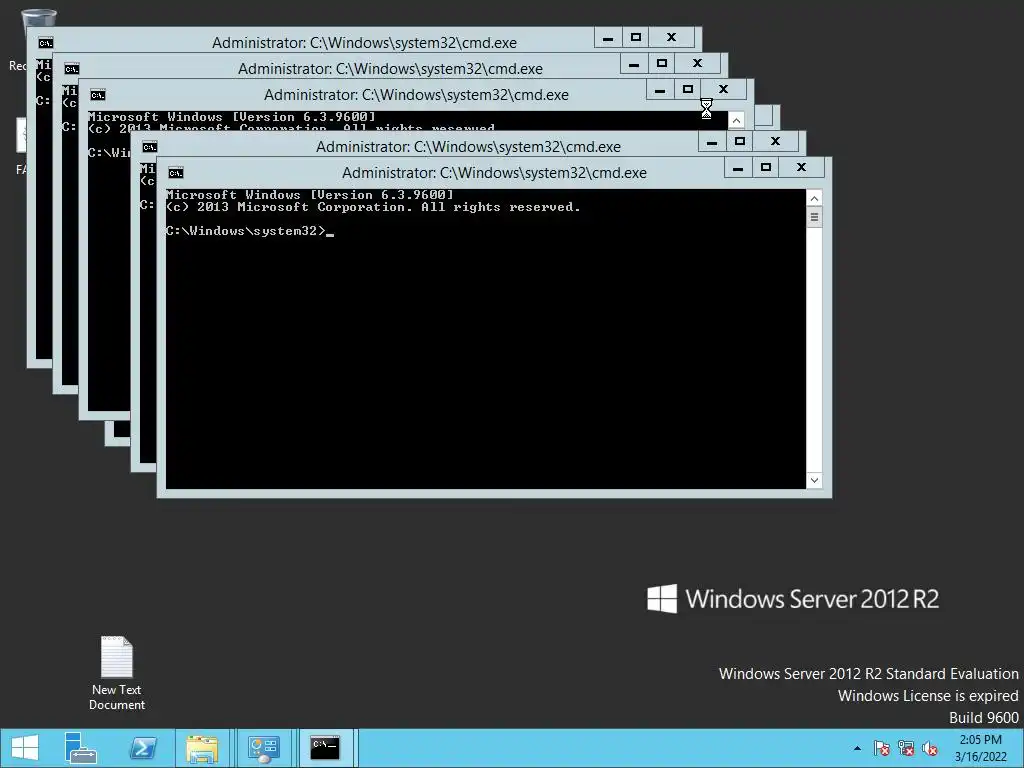Open the Start menu button

(x=25, y=748)
